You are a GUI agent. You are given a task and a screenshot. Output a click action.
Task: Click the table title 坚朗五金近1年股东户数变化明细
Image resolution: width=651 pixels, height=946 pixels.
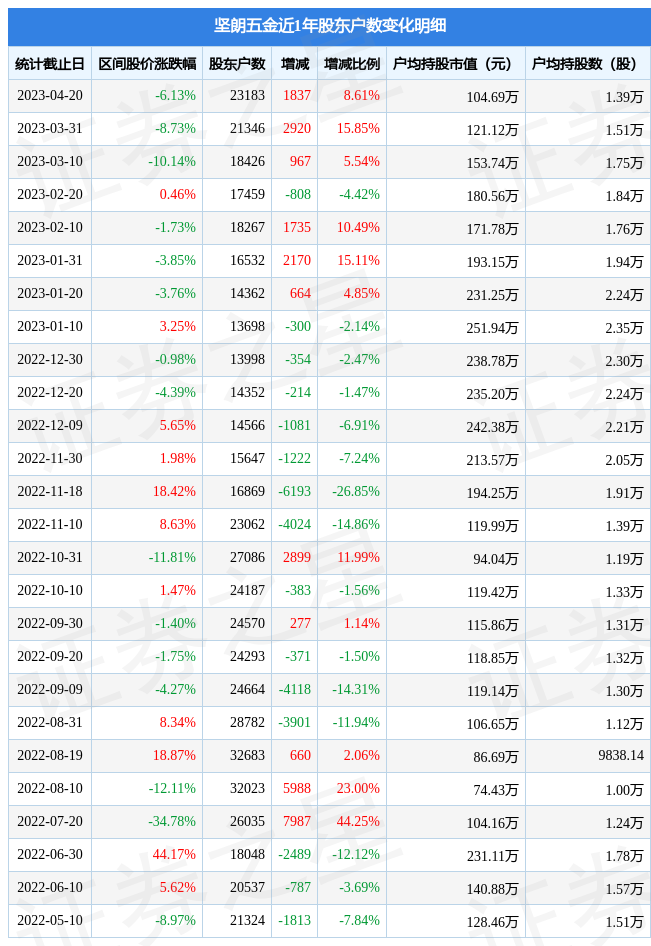point(330,25)
